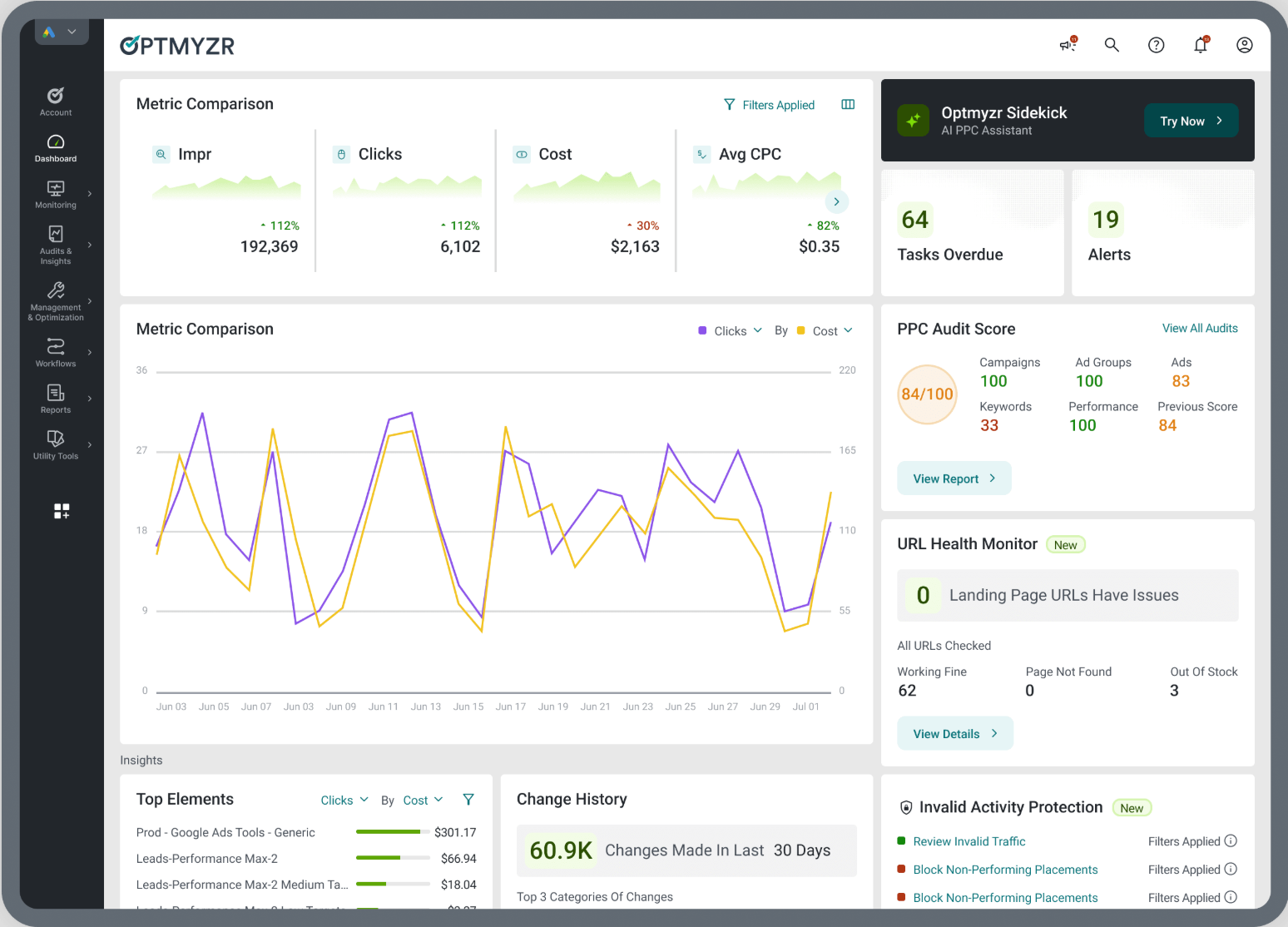
Task: Click the Filters Applied toggle on Metric Comparison
Action: coord(769,105)
